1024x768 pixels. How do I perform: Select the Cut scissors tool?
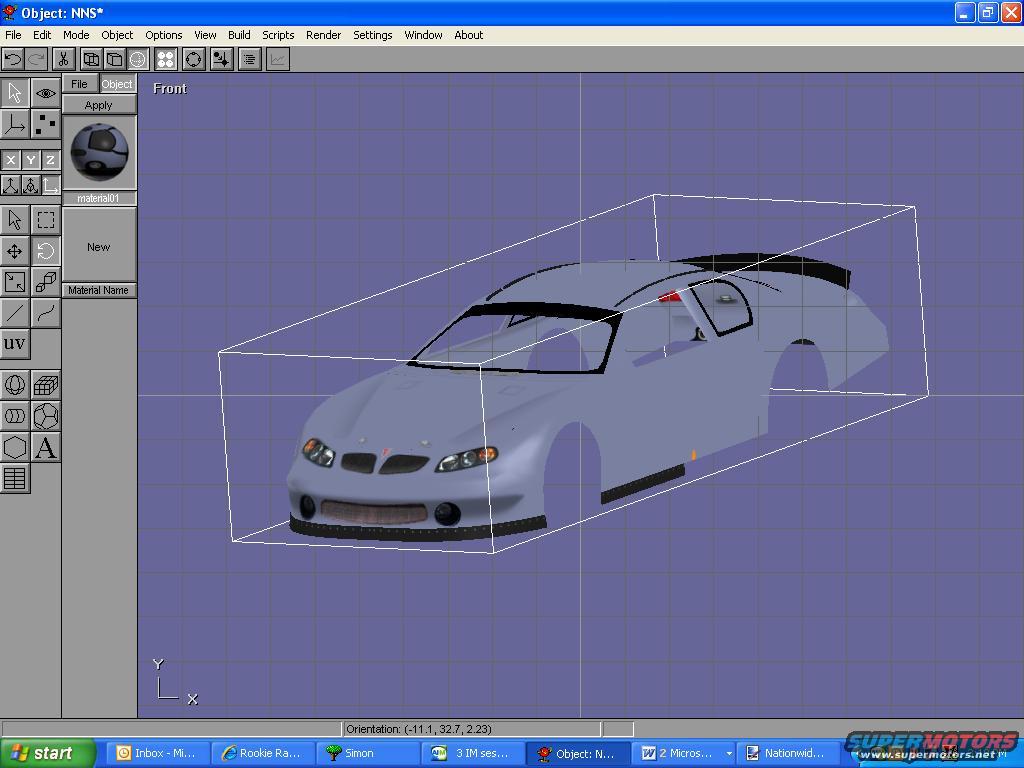click(x=62, y=59)
